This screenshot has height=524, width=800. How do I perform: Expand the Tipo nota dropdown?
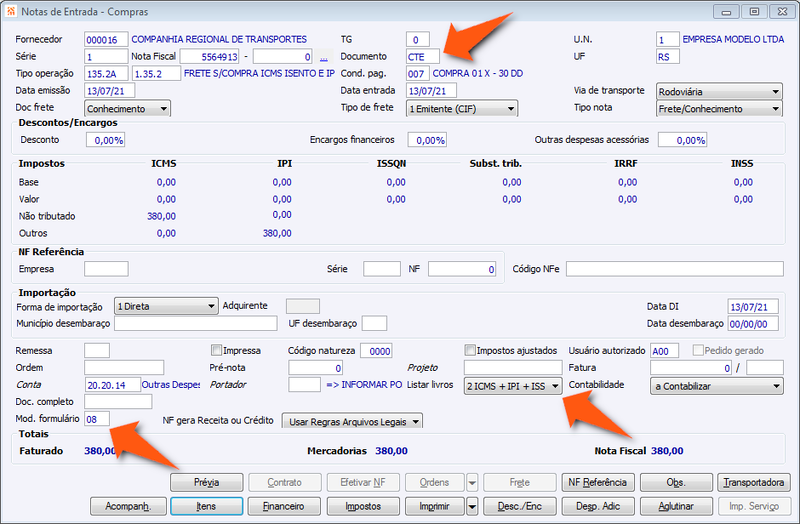click(x=719, y=109)
